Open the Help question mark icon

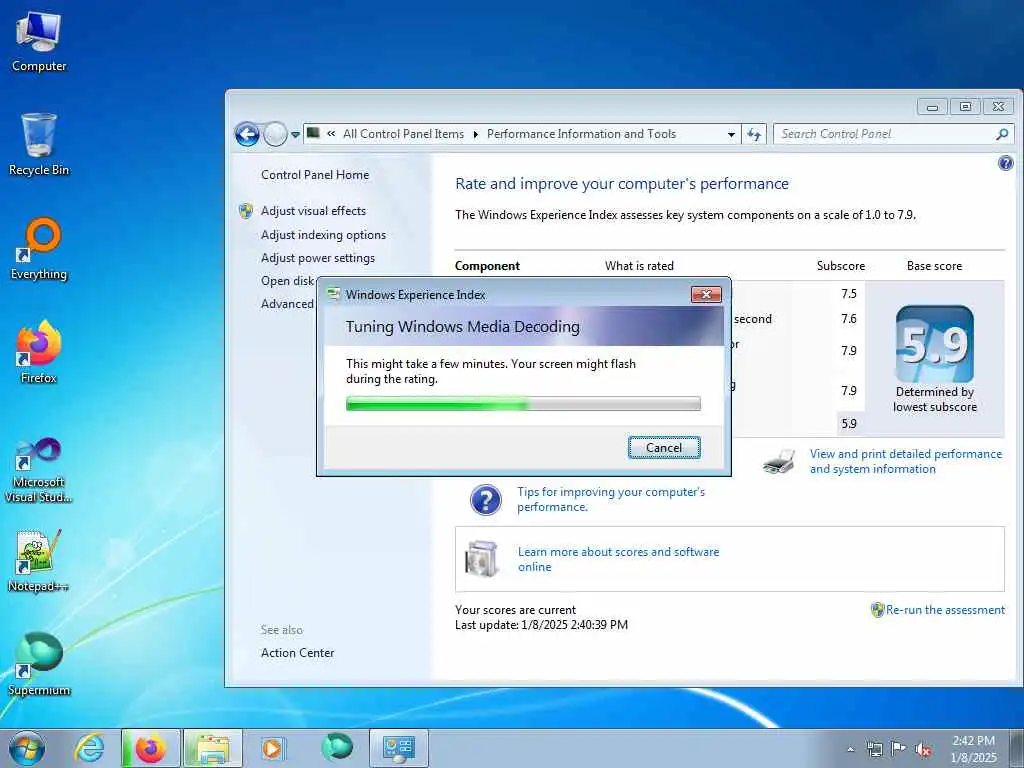click(1006, 163)
